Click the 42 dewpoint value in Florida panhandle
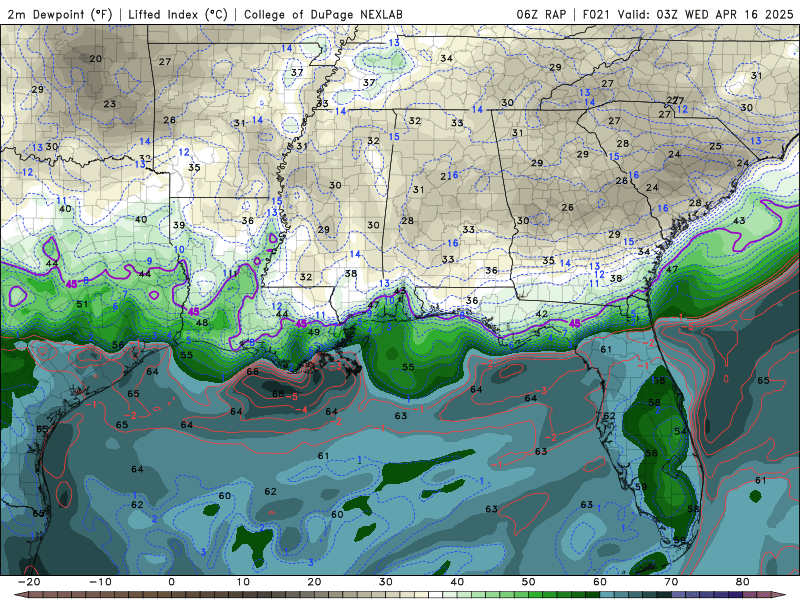The image size is (800, 600). 541,314
